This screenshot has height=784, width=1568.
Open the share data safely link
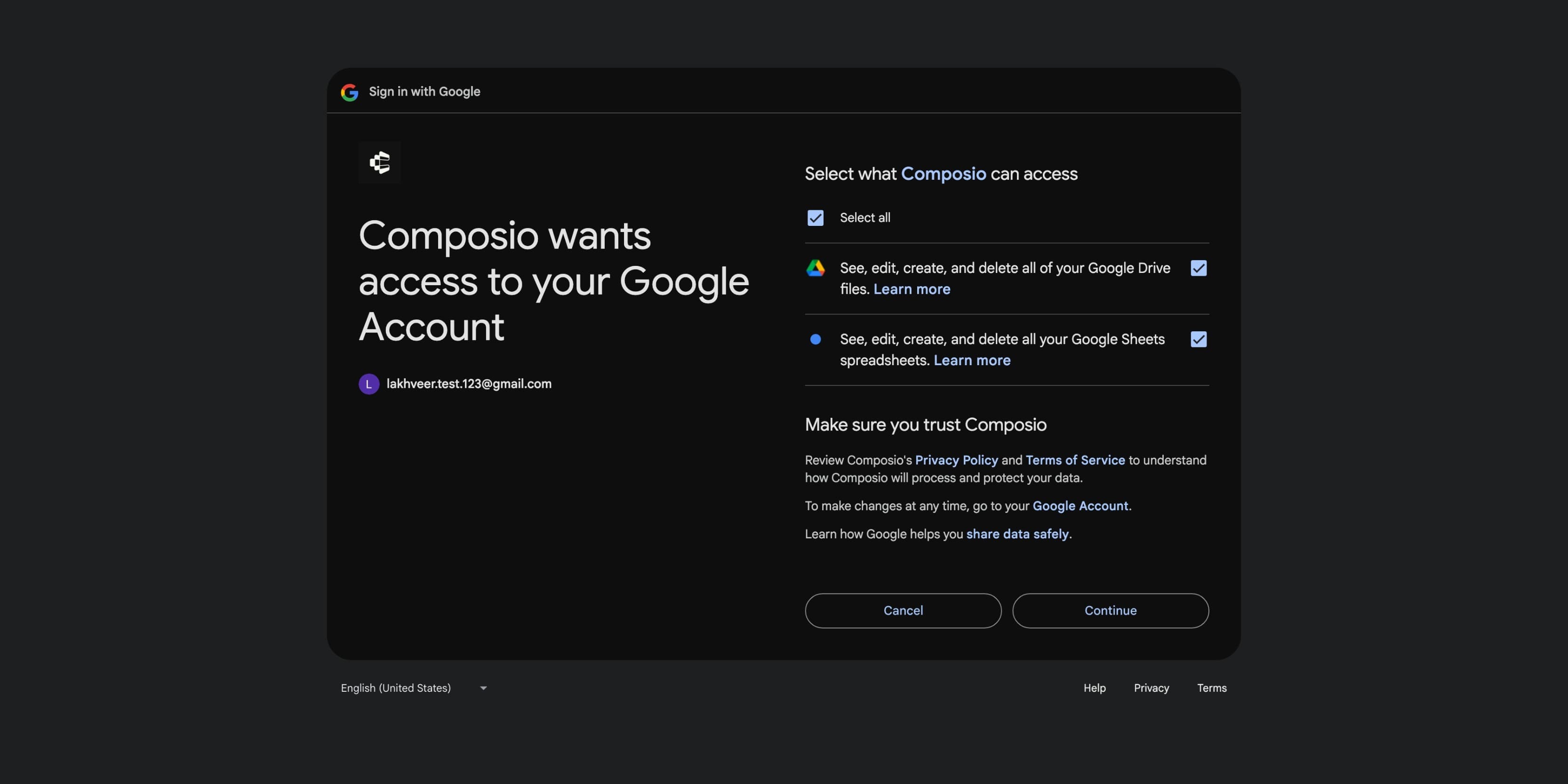point(1018,534)
